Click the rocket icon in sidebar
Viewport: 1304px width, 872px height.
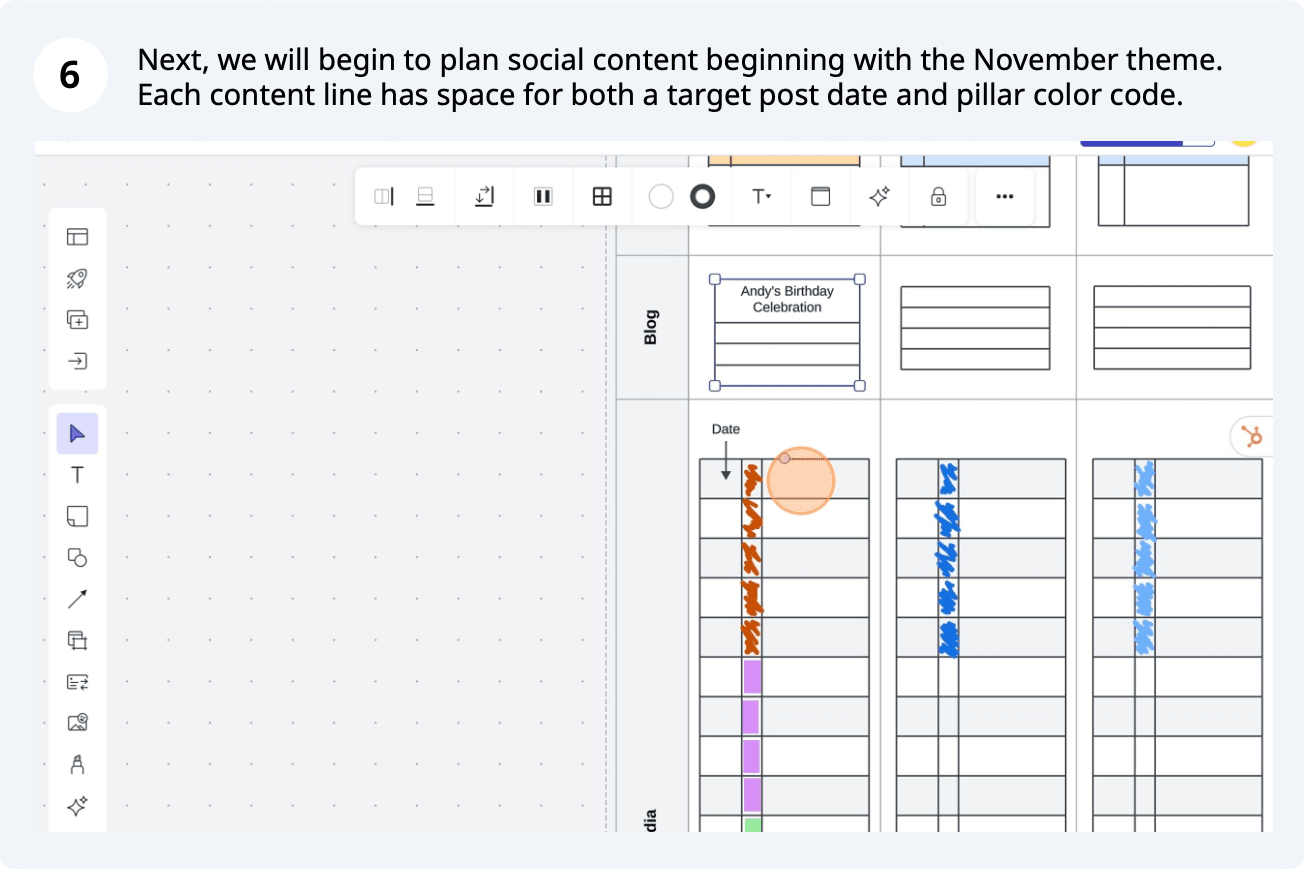[x=77, y=278]
